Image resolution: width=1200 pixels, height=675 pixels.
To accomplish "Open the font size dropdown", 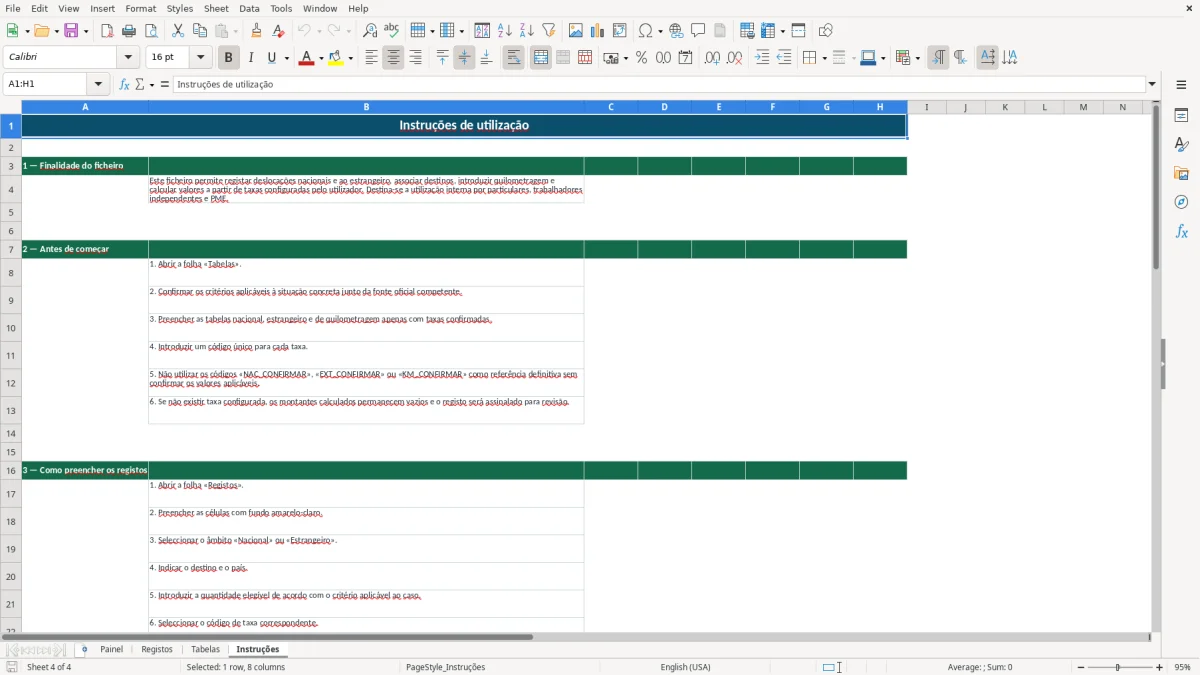I will coord(200,58).
